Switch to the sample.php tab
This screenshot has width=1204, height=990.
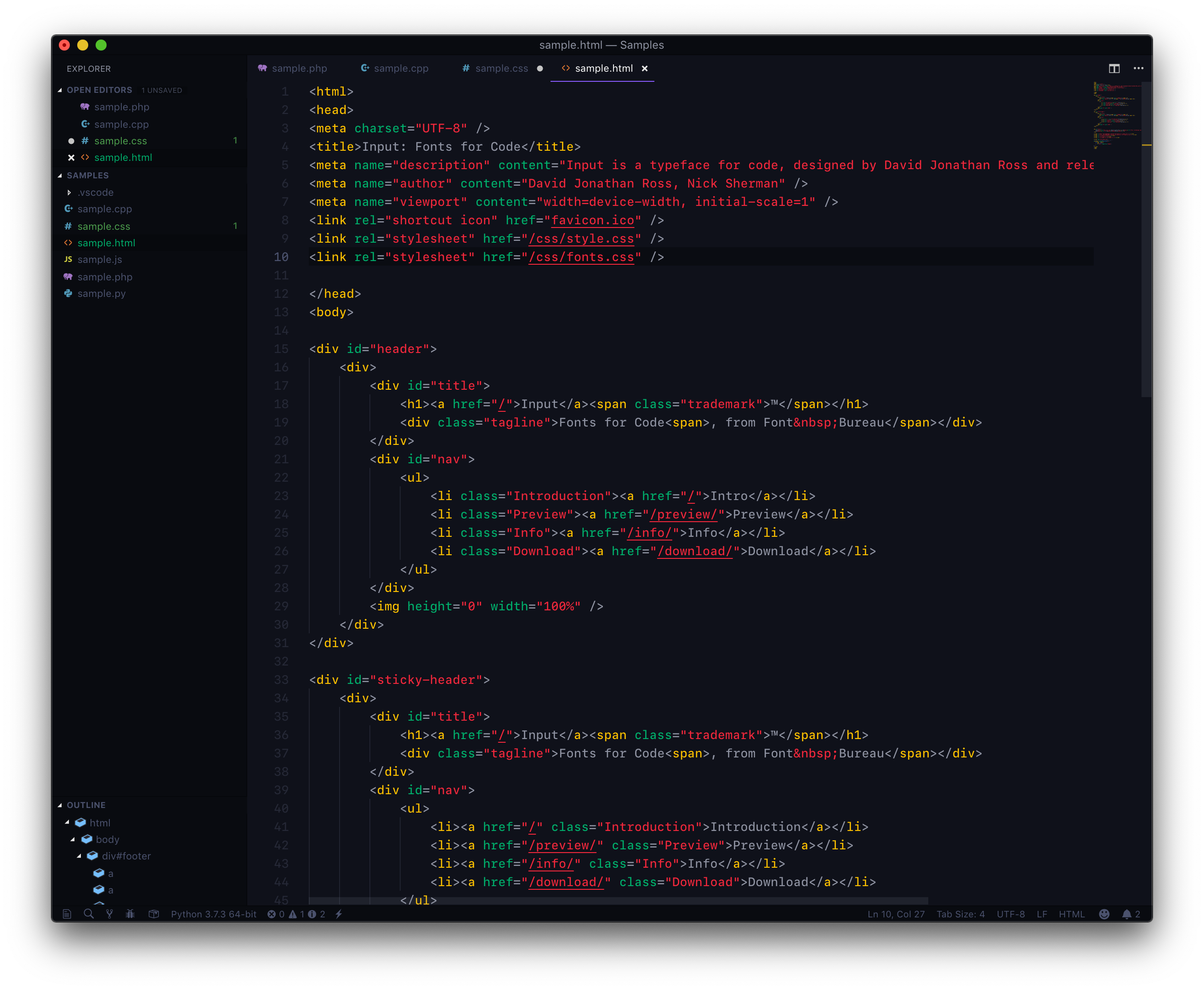[299, 68]
